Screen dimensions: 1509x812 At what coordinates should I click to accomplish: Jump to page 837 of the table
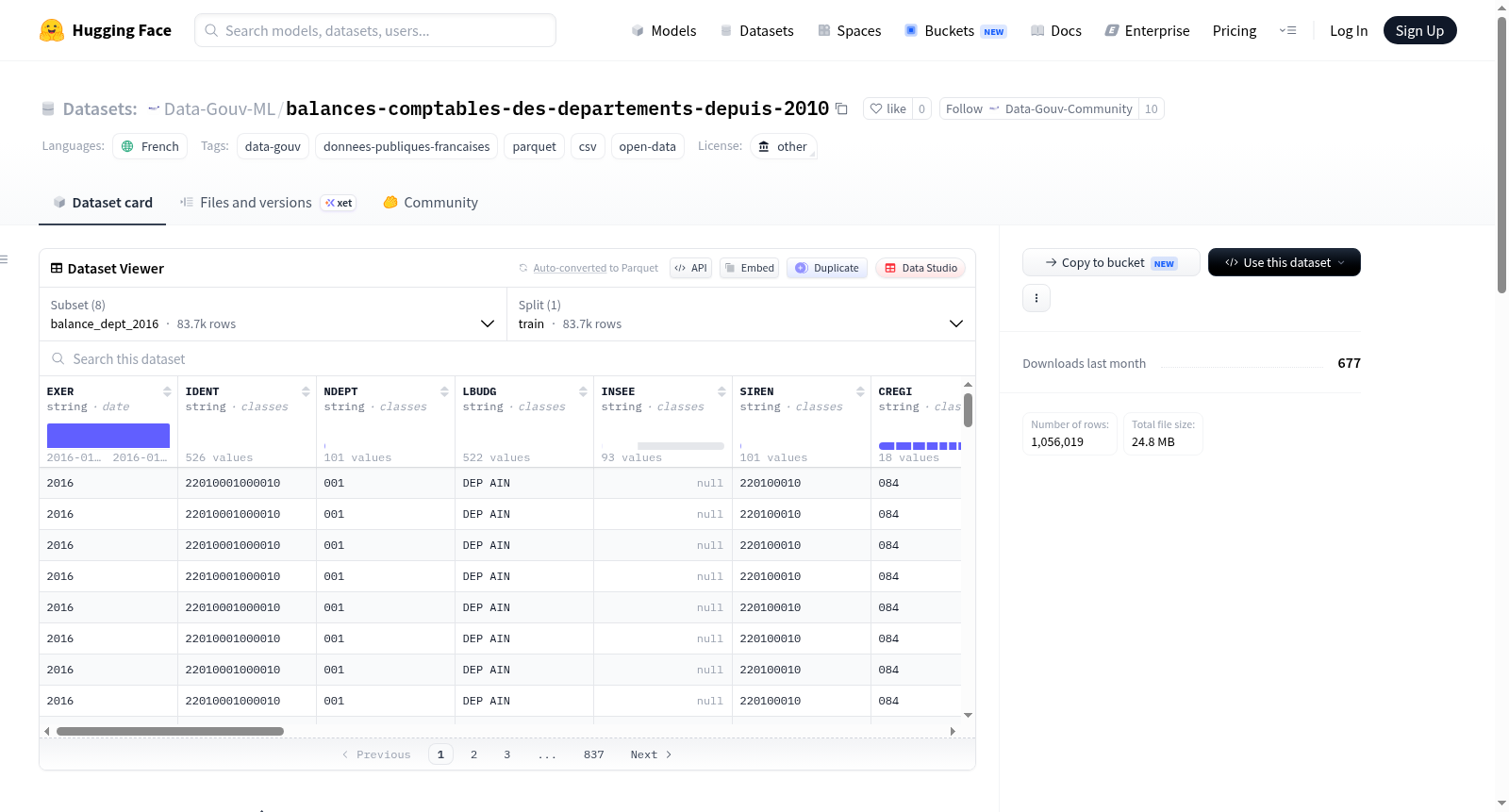(x=593, y=754)
